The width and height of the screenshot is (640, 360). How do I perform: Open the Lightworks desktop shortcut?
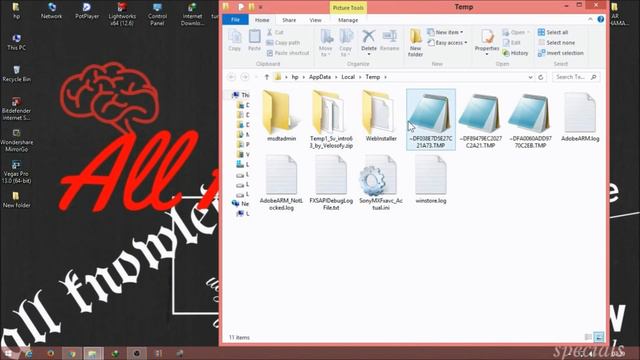(x=122, y=14)
